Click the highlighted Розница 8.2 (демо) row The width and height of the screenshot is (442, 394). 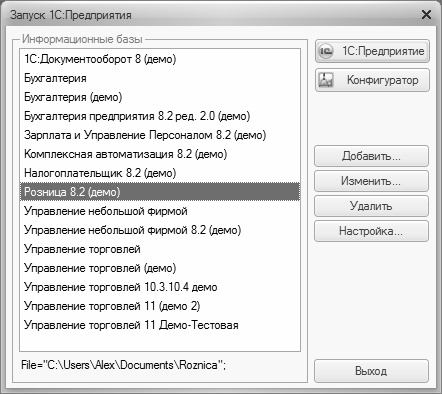click(160, 192)
